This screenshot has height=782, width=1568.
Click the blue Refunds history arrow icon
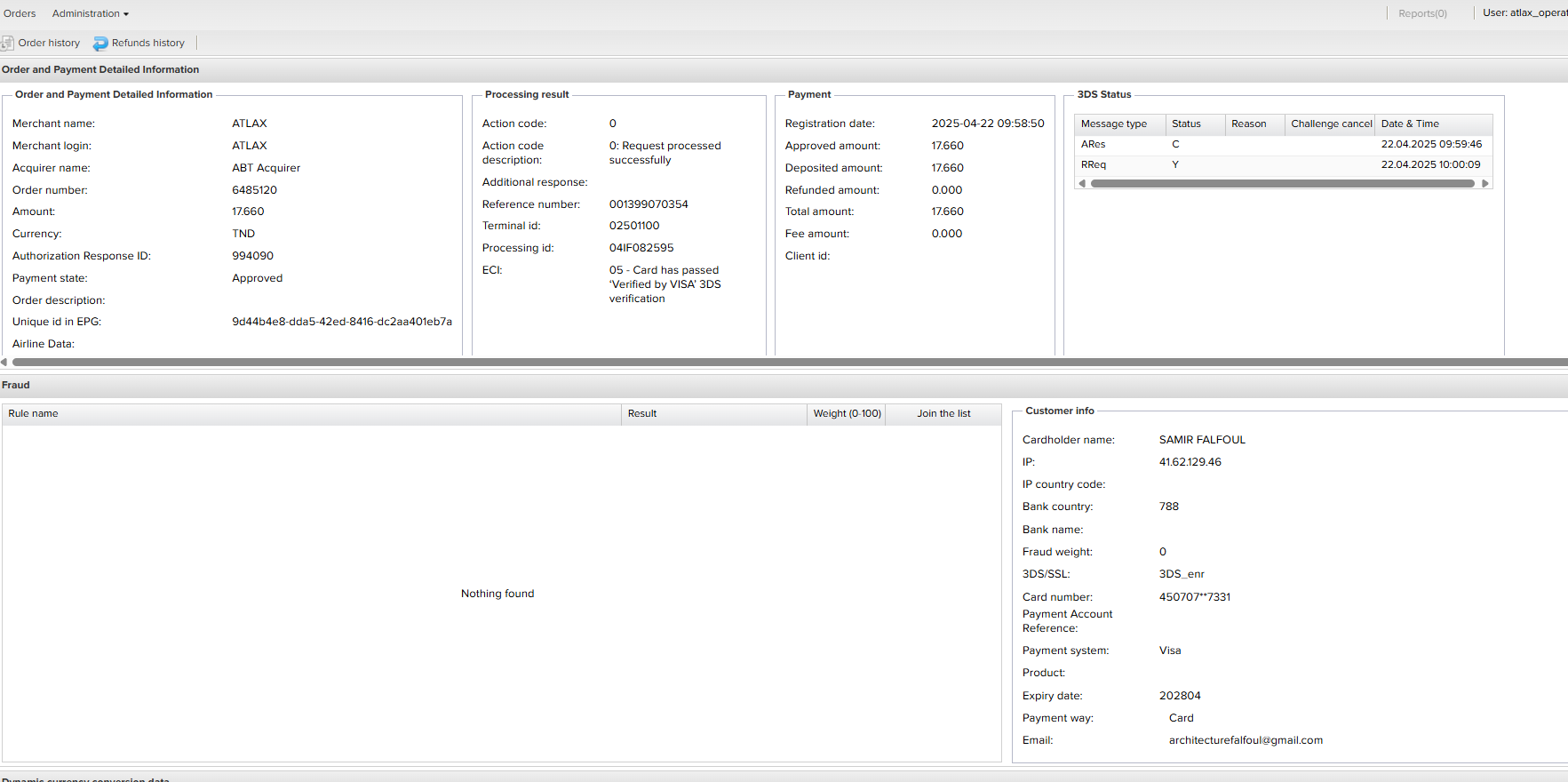100,44
